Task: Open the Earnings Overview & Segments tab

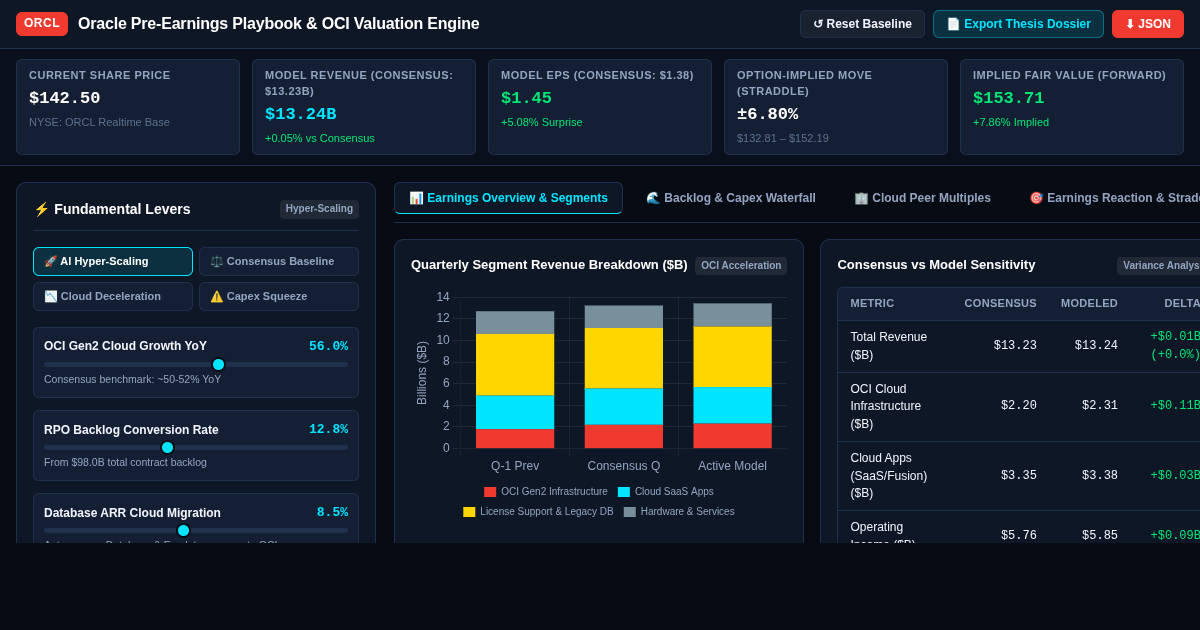Action: point(508,198)
